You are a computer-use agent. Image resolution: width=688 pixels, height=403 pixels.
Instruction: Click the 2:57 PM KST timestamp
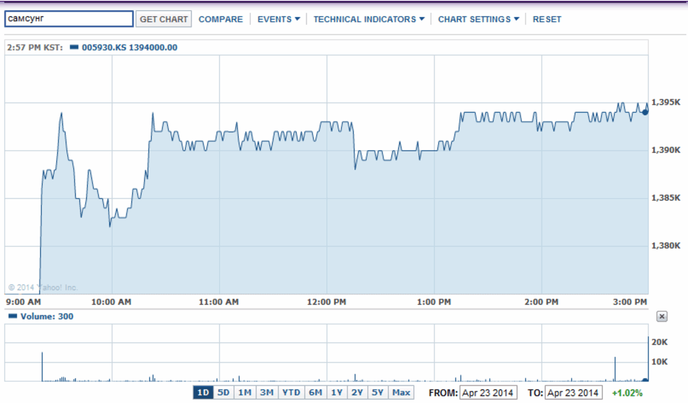pos(35,47)
